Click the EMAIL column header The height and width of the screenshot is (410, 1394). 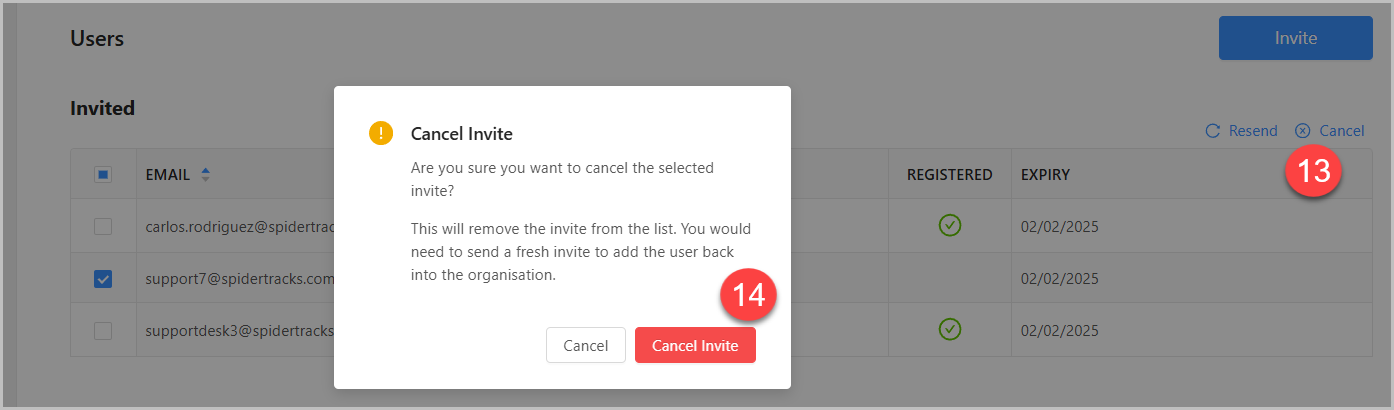[x=168, y=175]
